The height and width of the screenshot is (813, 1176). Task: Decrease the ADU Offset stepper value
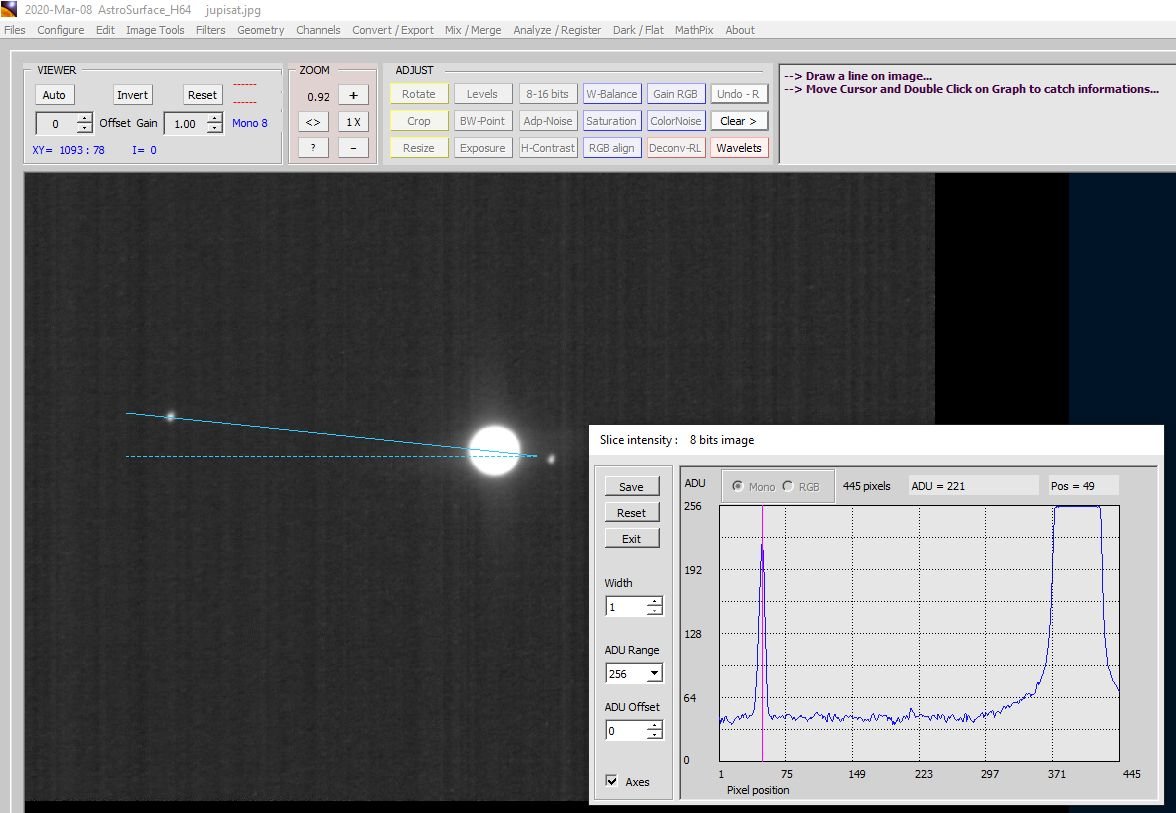click(x=654, y=736)
